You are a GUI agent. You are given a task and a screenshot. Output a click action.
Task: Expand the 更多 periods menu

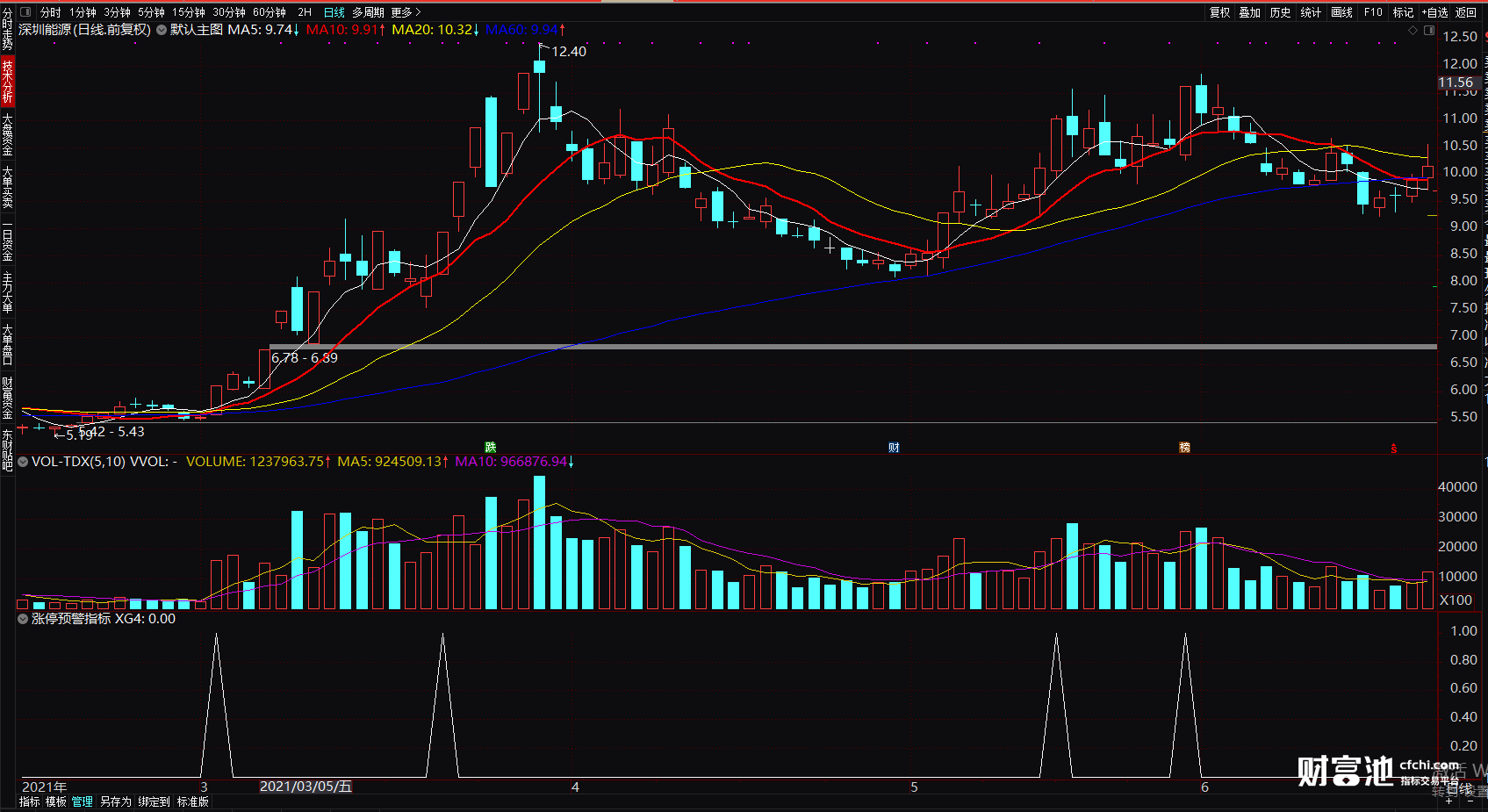click(x=406, y=12)
